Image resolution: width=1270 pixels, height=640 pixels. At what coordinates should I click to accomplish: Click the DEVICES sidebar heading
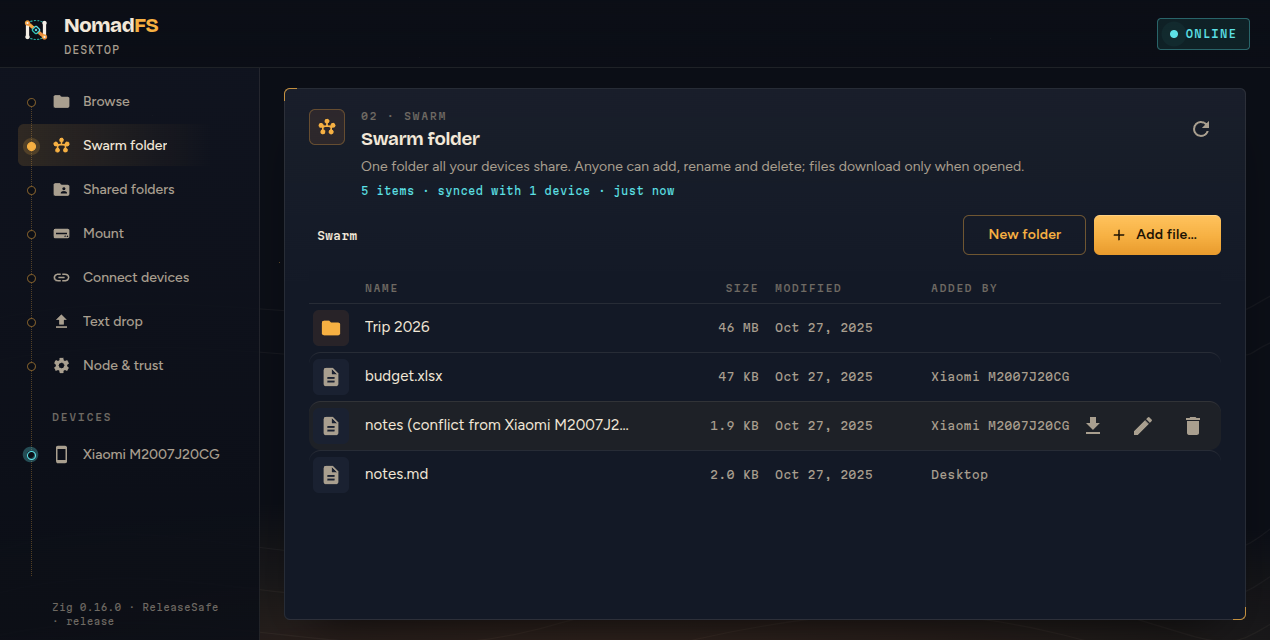coord(82,417)
